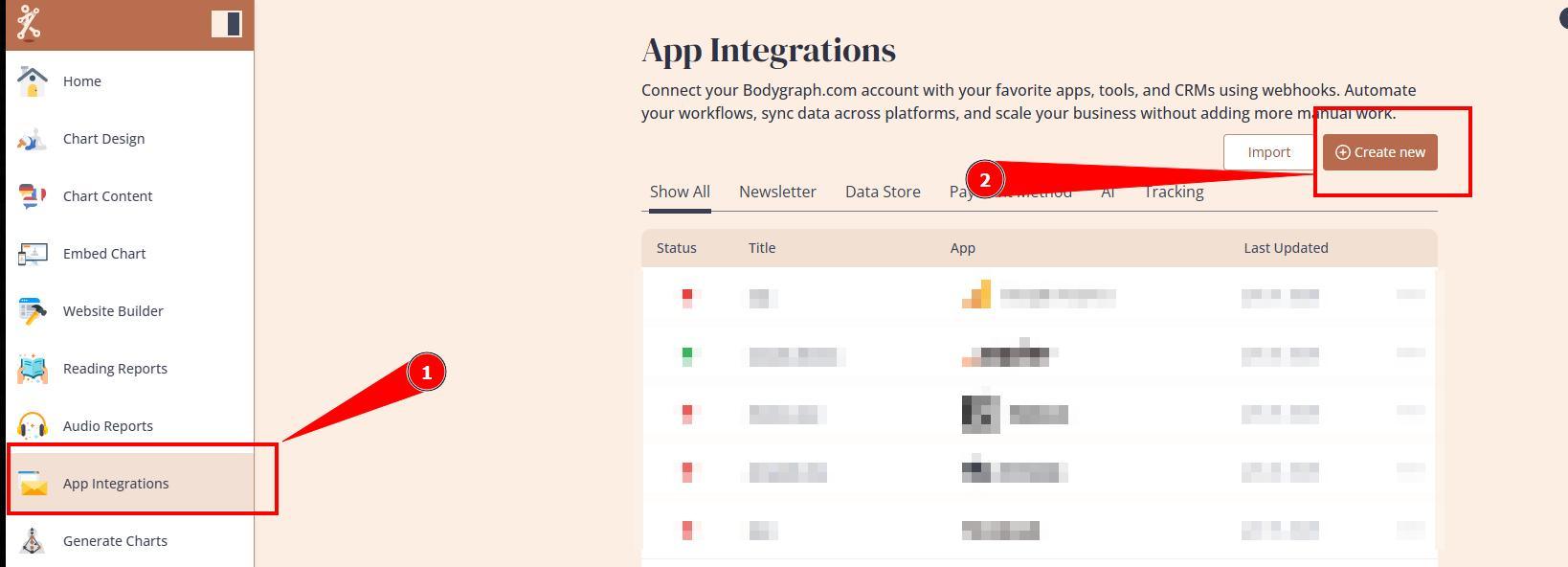
Task: Click the Import button
Action: pos(1268,152)
